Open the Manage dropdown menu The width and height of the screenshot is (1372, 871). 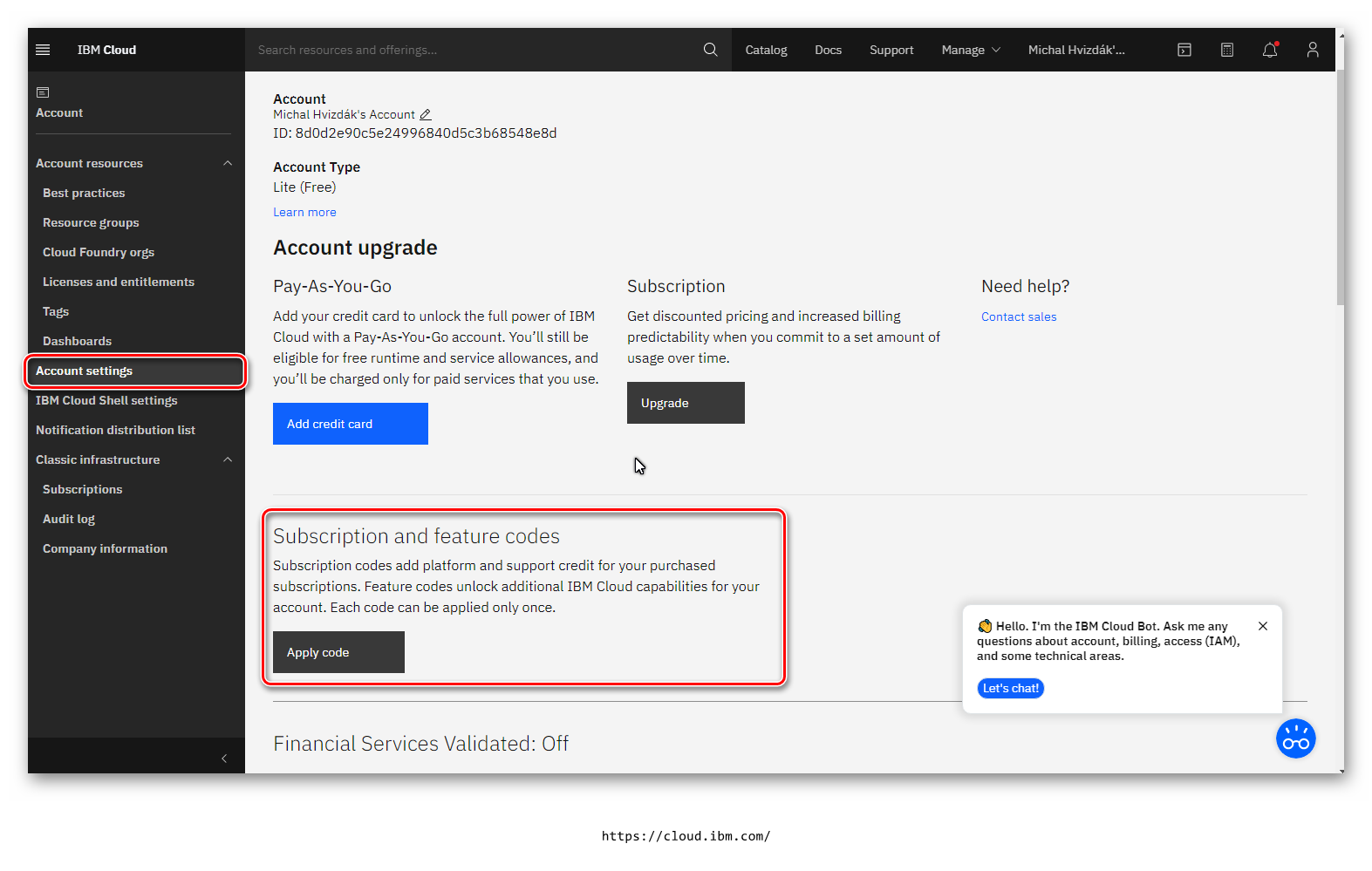coord(970,50)
